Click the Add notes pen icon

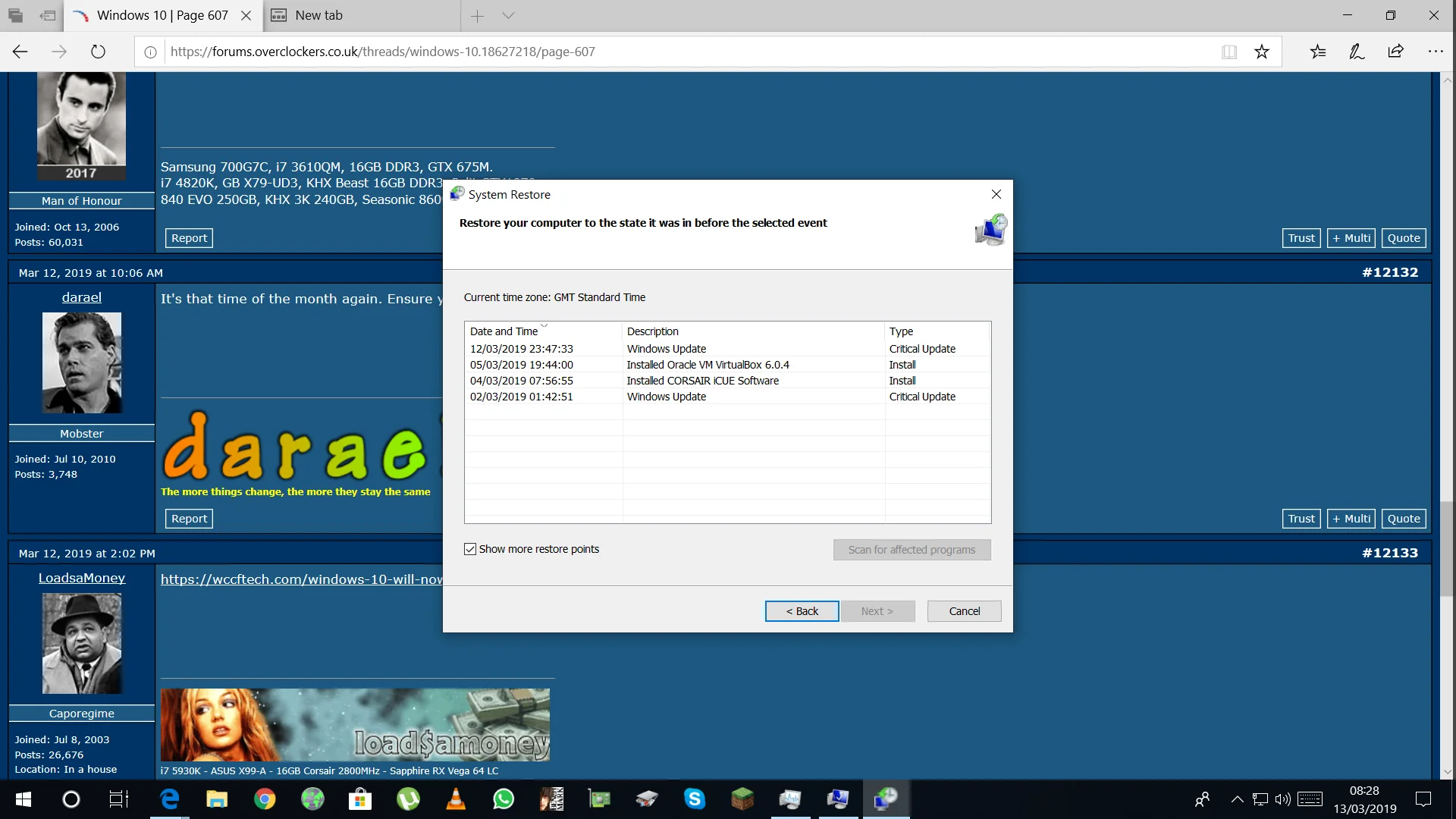(1357, 52)
